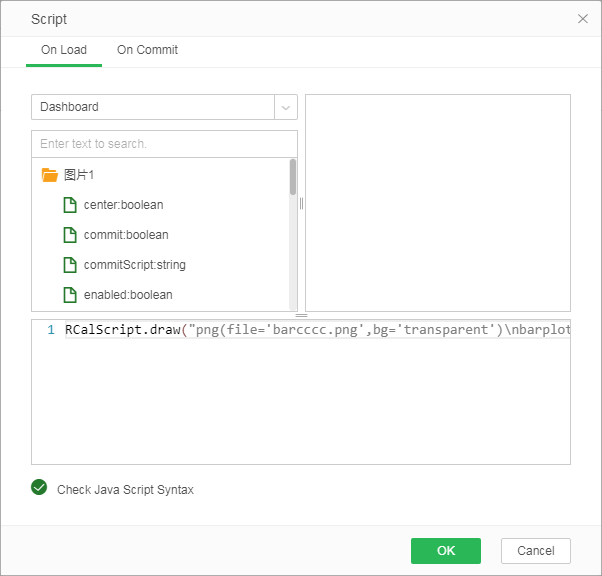Click line 1 of the script editor

pyautogui.click(x=300, y=330)
